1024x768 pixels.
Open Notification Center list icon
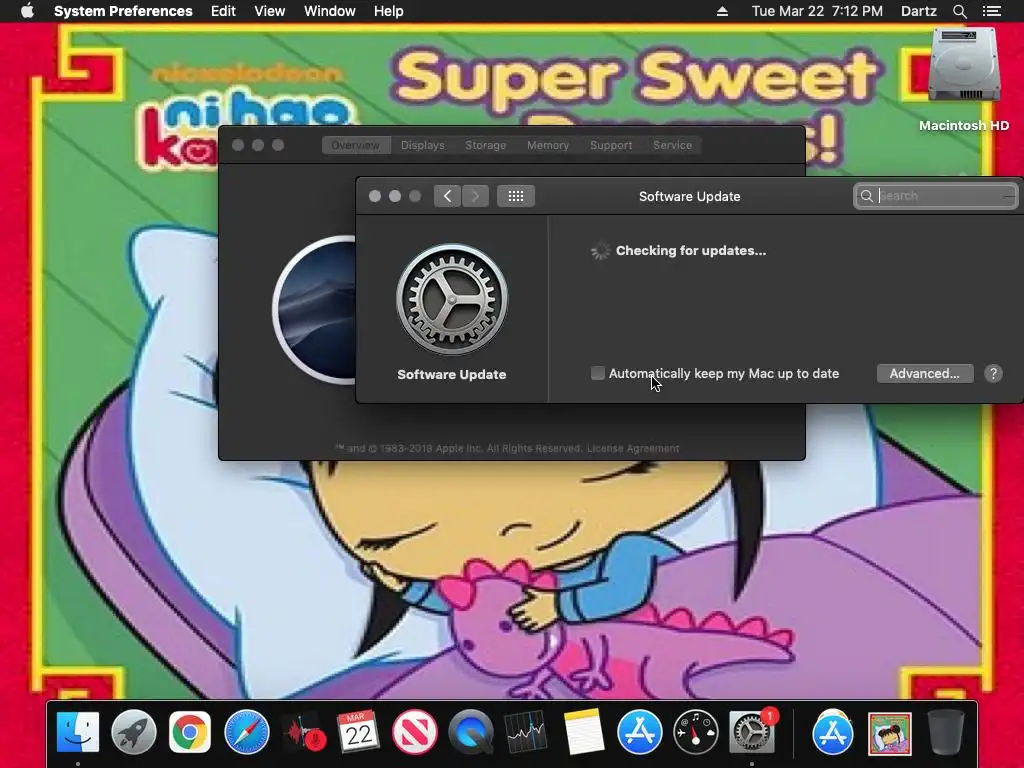click(x=991, y=11)
